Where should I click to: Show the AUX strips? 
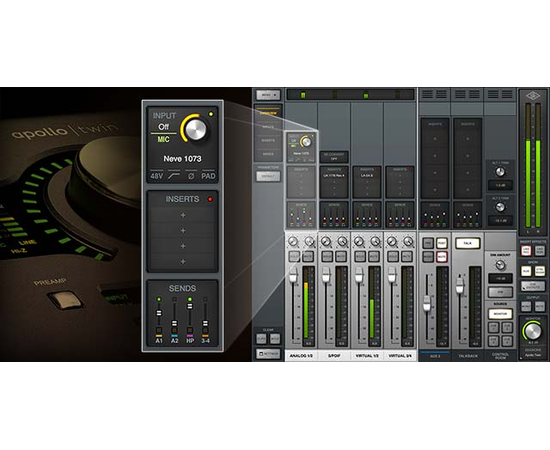(526, 271)
